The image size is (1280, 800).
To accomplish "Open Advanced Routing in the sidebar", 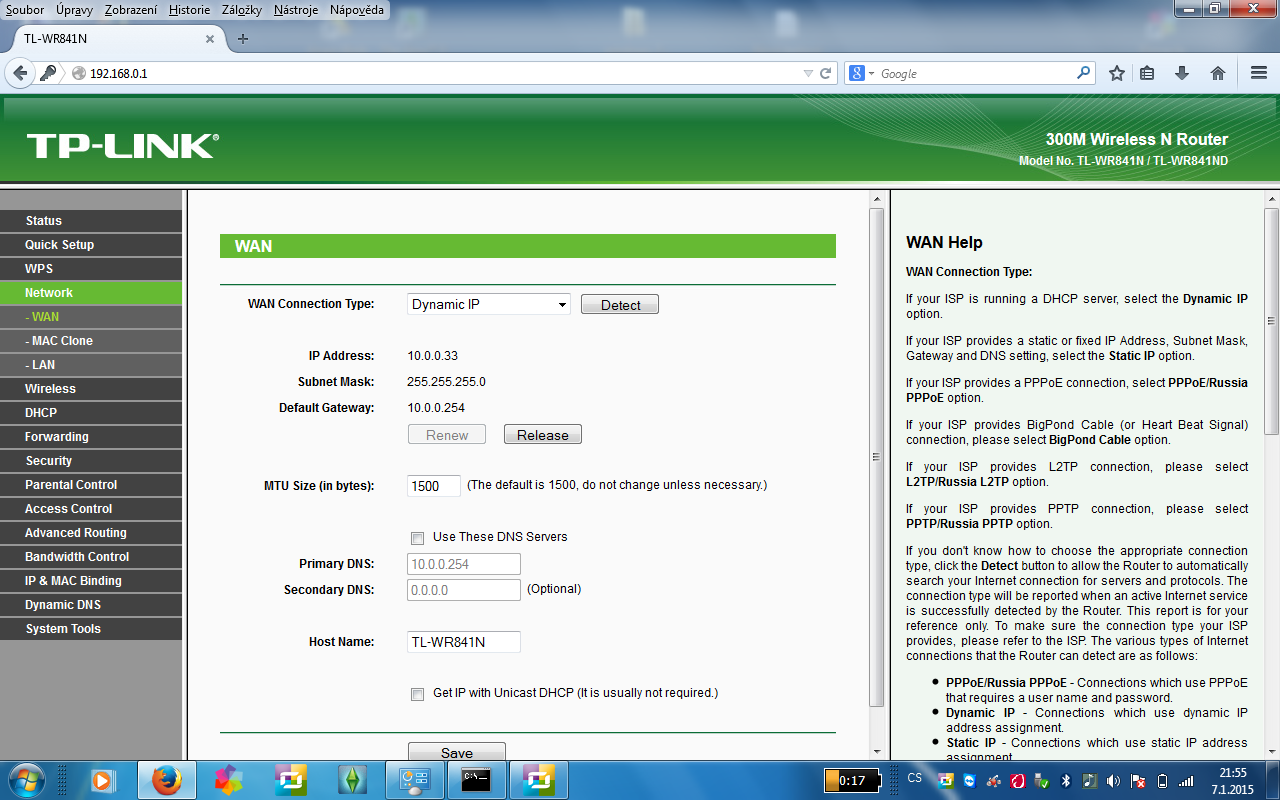I will point(91,533).
